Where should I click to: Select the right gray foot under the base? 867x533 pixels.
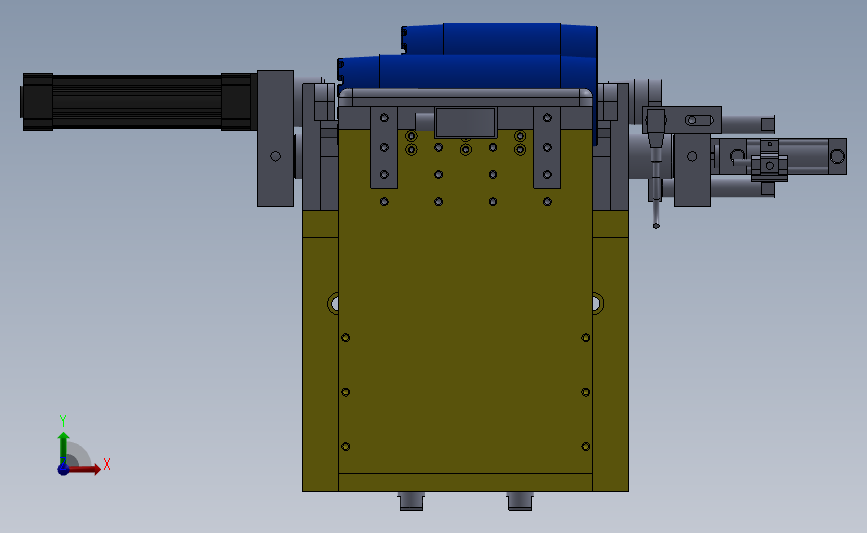click(x=520, y=501)
